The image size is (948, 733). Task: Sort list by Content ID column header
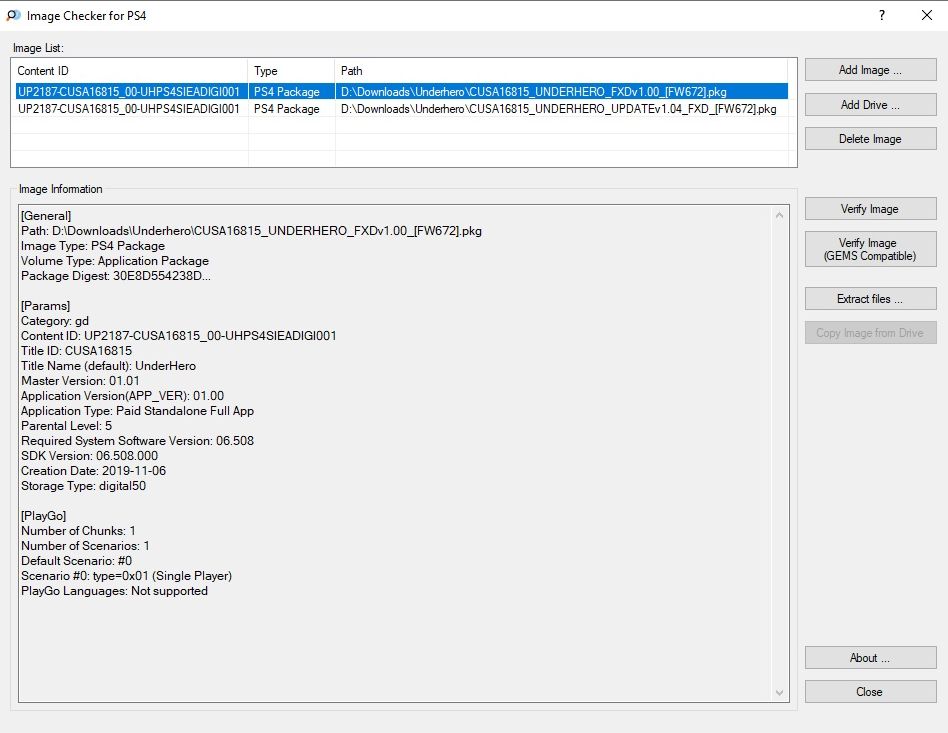click(129, 71)
